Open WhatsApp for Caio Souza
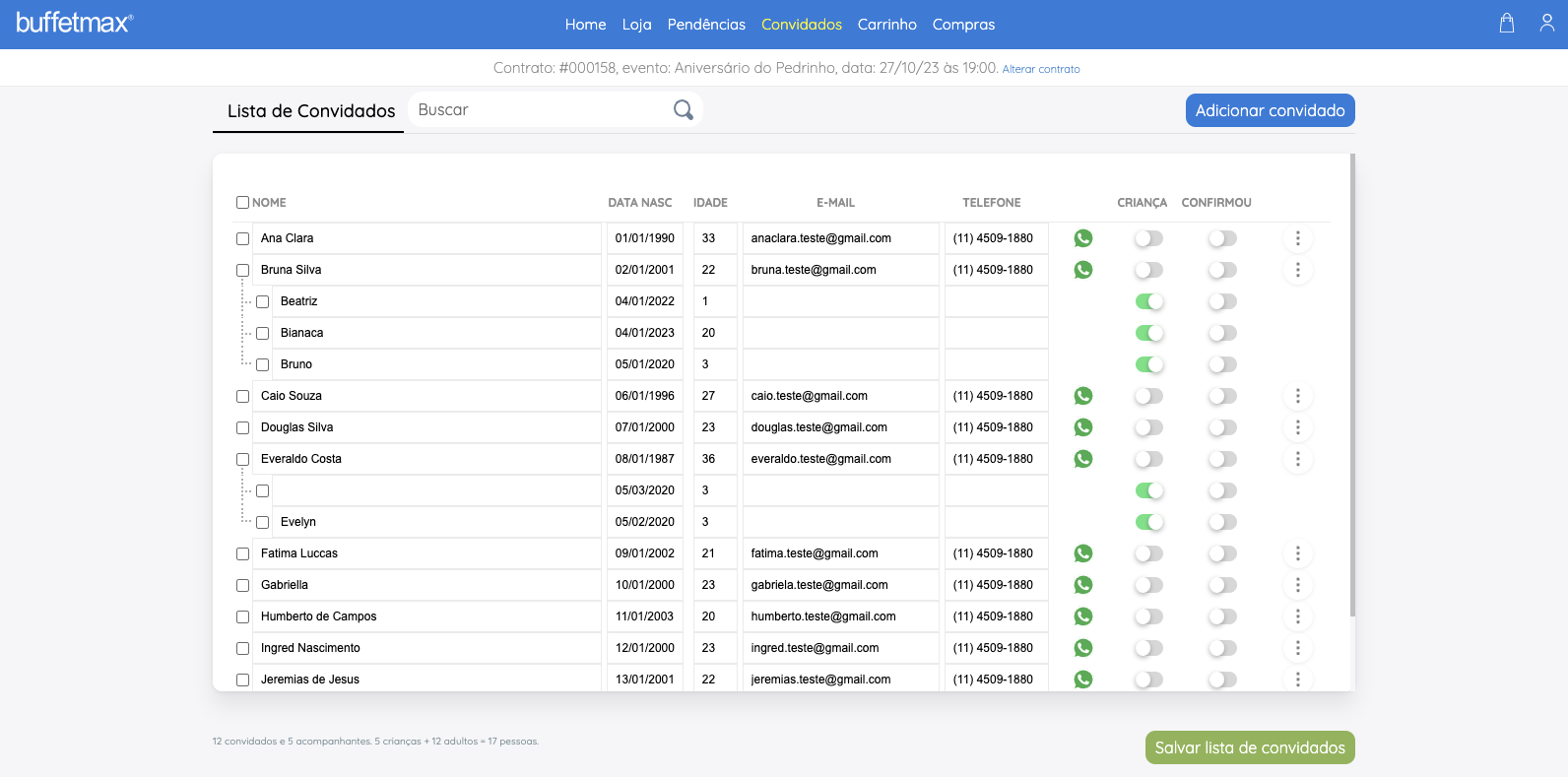1568x777 pixels. [x=1083, y=396]
